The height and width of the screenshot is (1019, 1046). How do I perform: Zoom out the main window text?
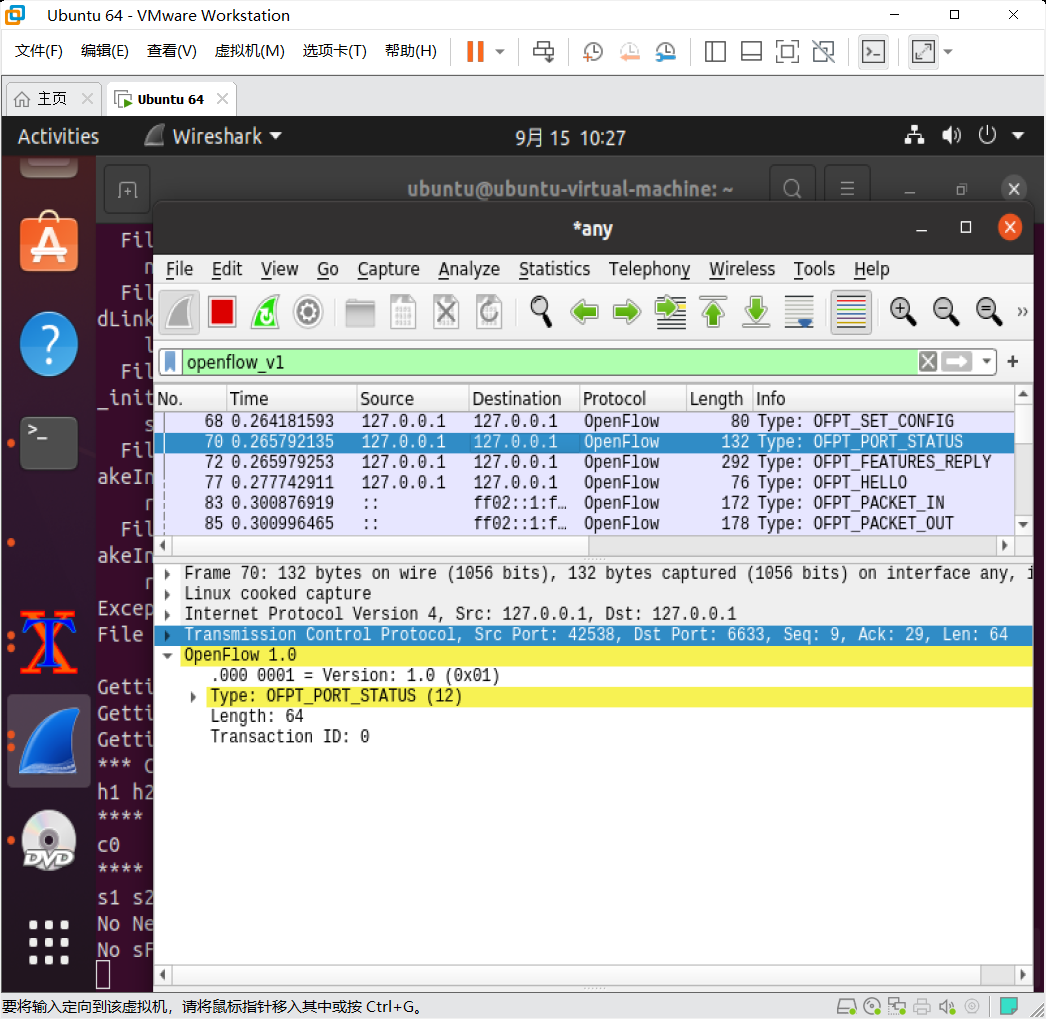(946, 312)
